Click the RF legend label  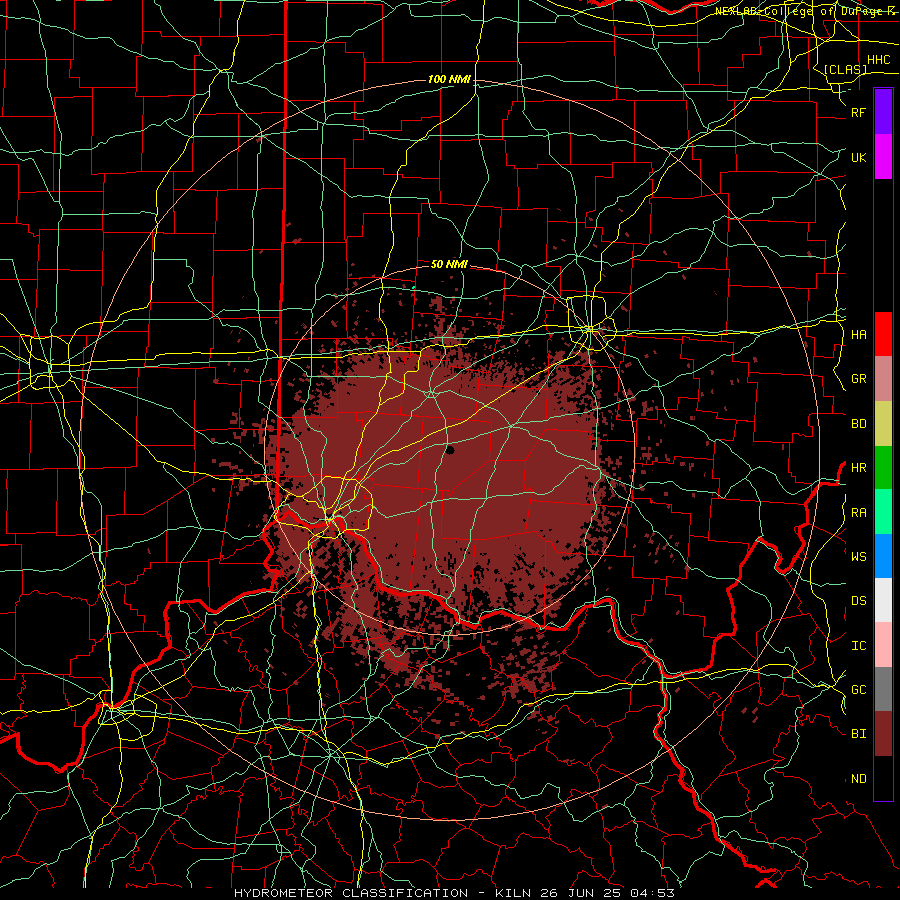click(x=859, y=112)
